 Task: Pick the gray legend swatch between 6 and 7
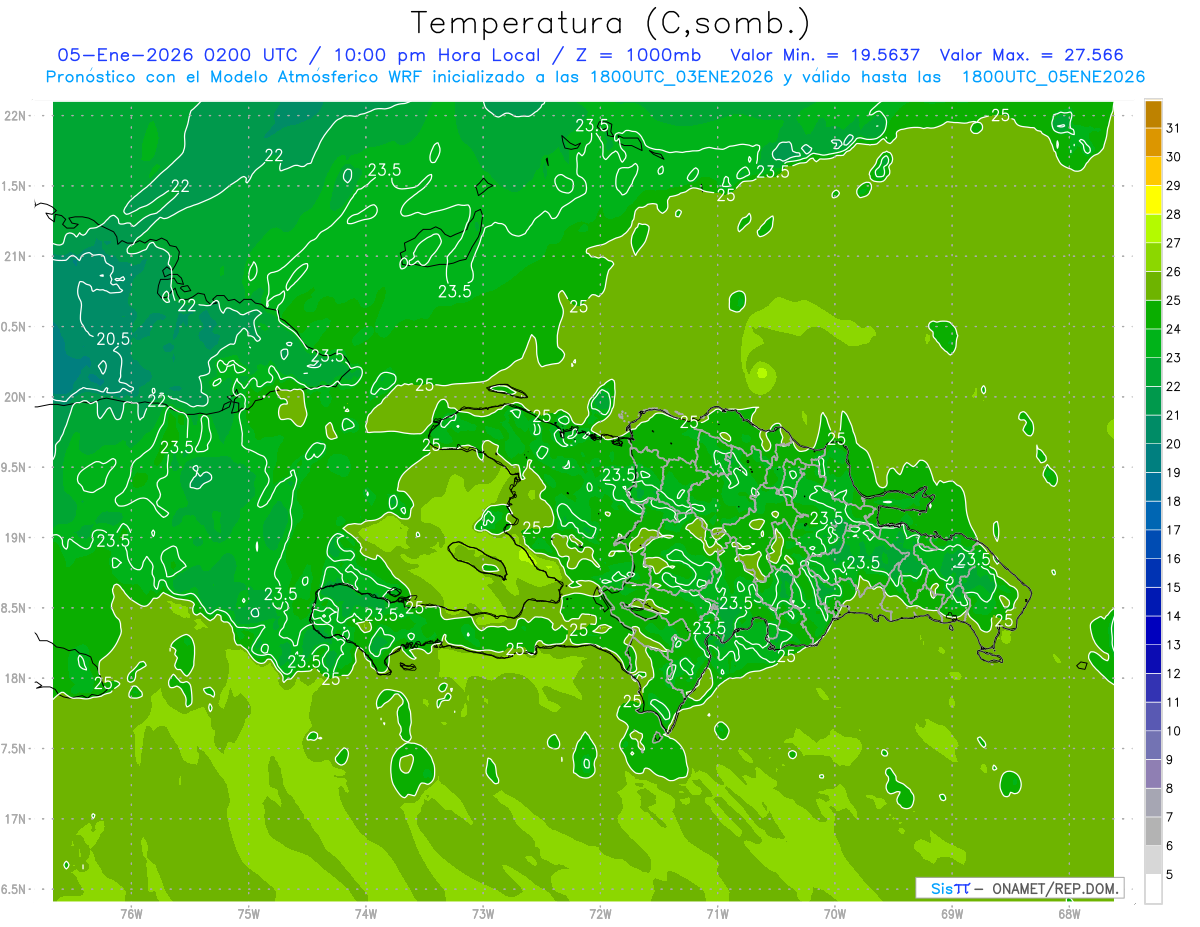(x=1153, y=832)
